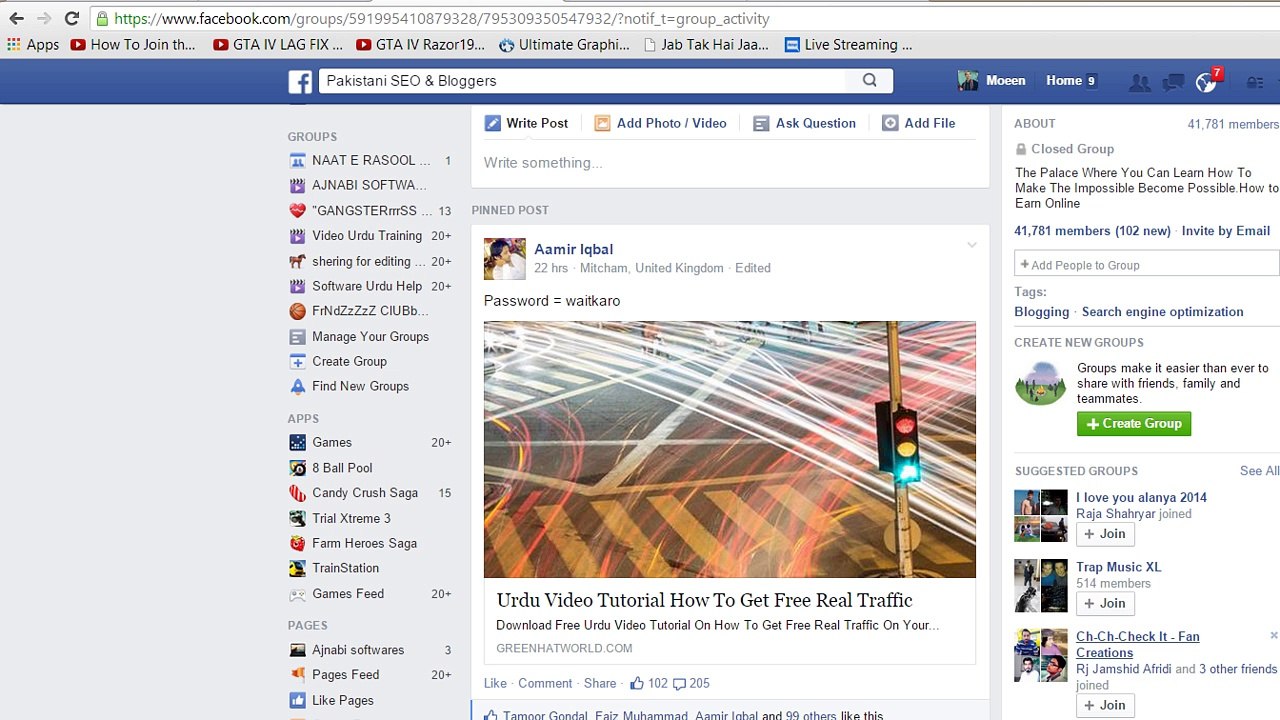1280x720 pixels.
Task: Click the TrainStation app icon
Action: (297, 568)
